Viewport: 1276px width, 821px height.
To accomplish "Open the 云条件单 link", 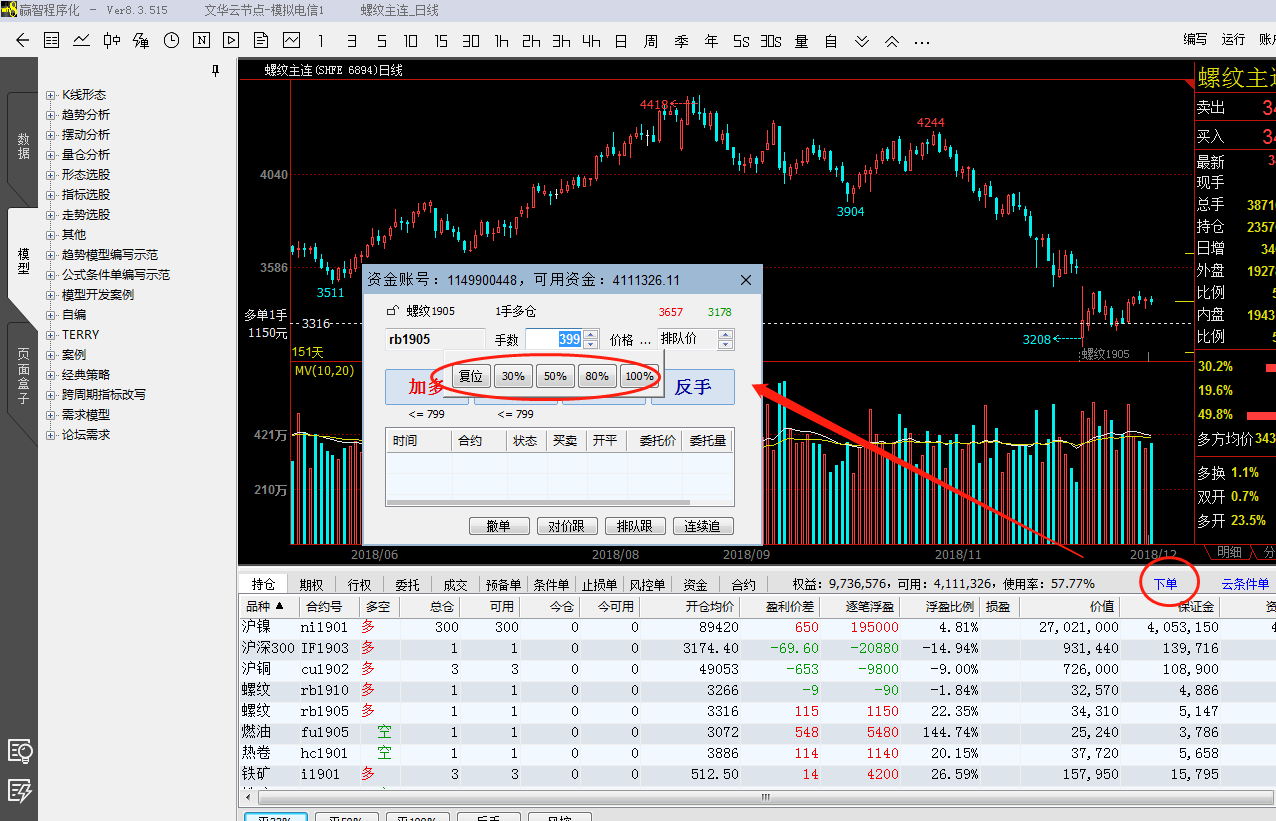I will 1245,584.
